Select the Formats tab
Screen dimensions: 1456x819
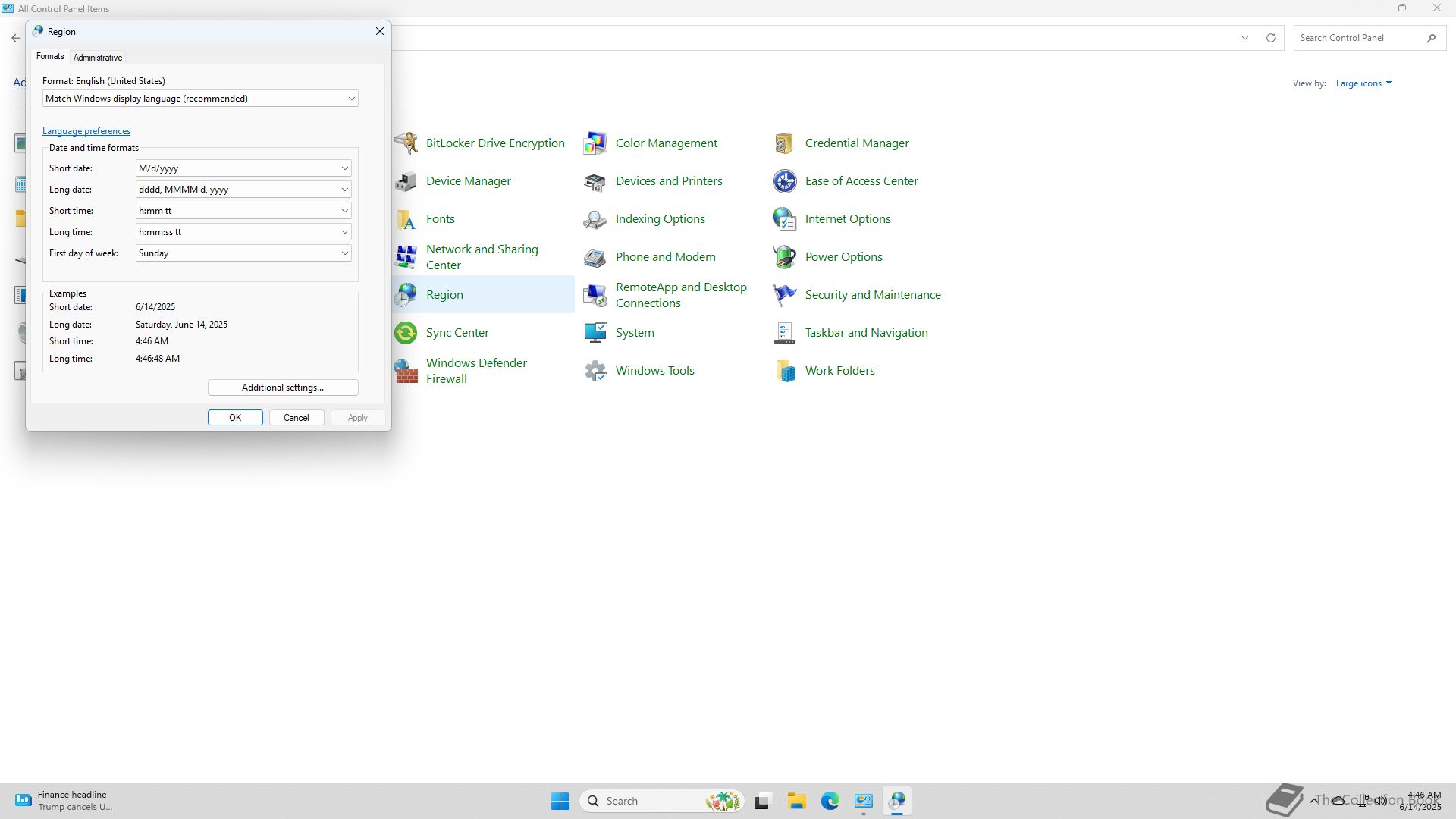[x=50, y=57]
